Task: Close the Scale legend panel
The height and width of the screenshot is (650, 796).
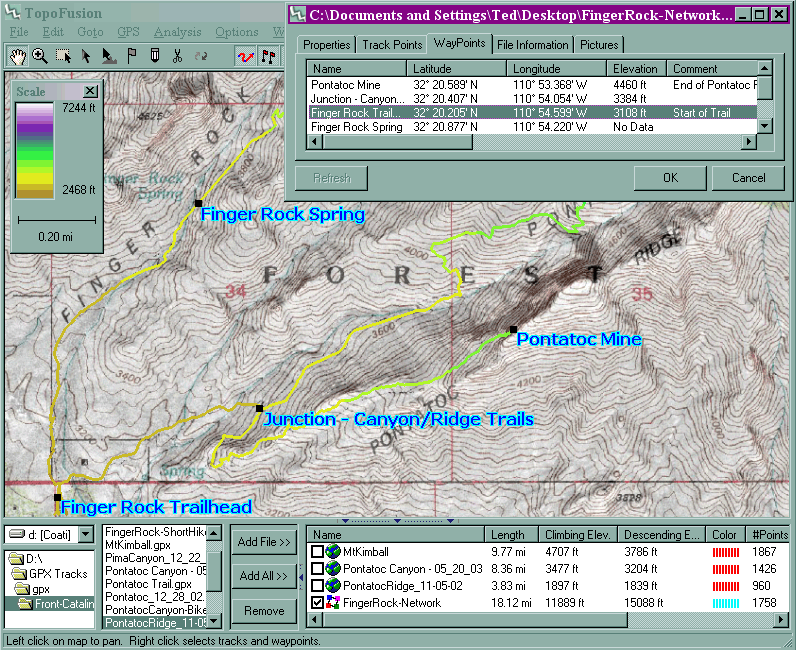Action: (90, 91)
